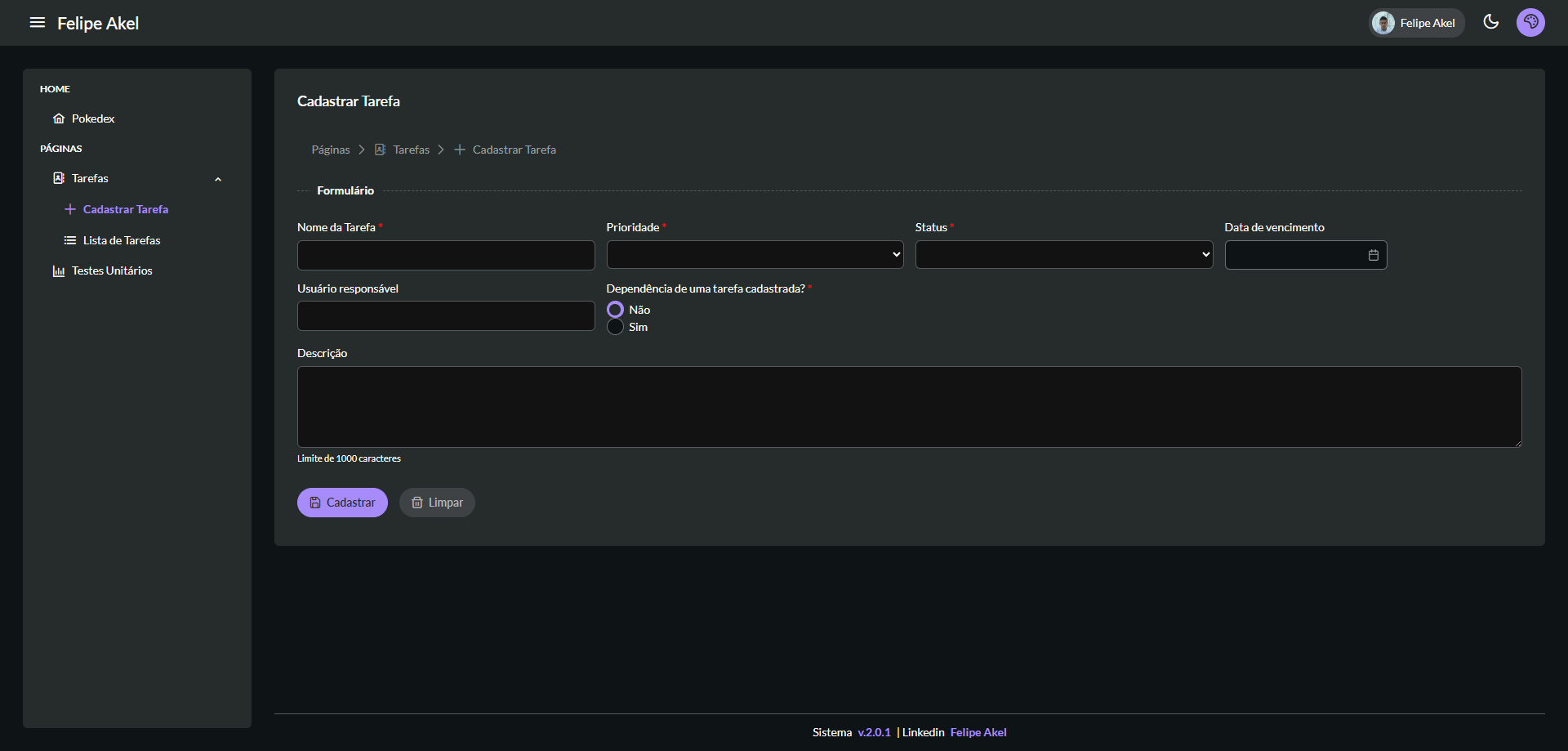
Task: Open Cadastrar Tarefa in the sidebar
Action: [125, 209]
